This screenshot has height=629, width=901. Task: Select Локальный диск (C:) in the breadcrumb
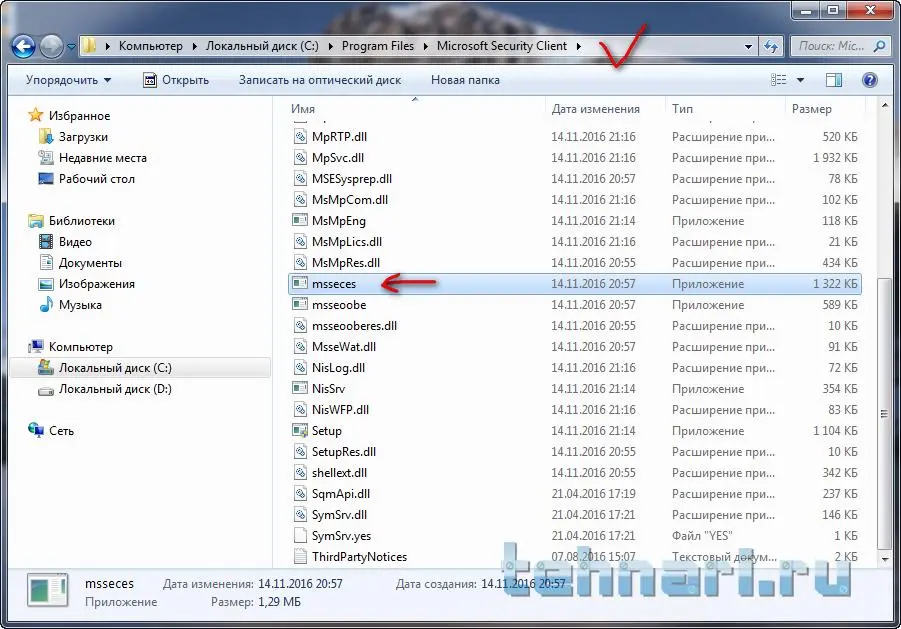[x=262, y=46]
